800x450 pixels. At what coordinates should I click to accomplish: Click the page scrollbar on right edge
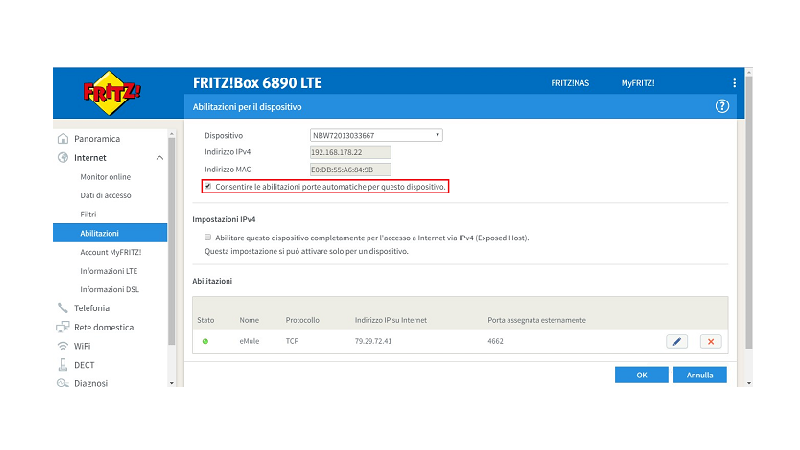748,212
